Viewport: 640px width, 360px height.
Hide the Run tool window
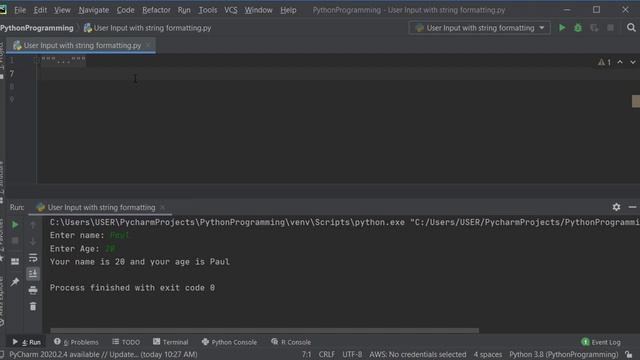pos(632,207)
